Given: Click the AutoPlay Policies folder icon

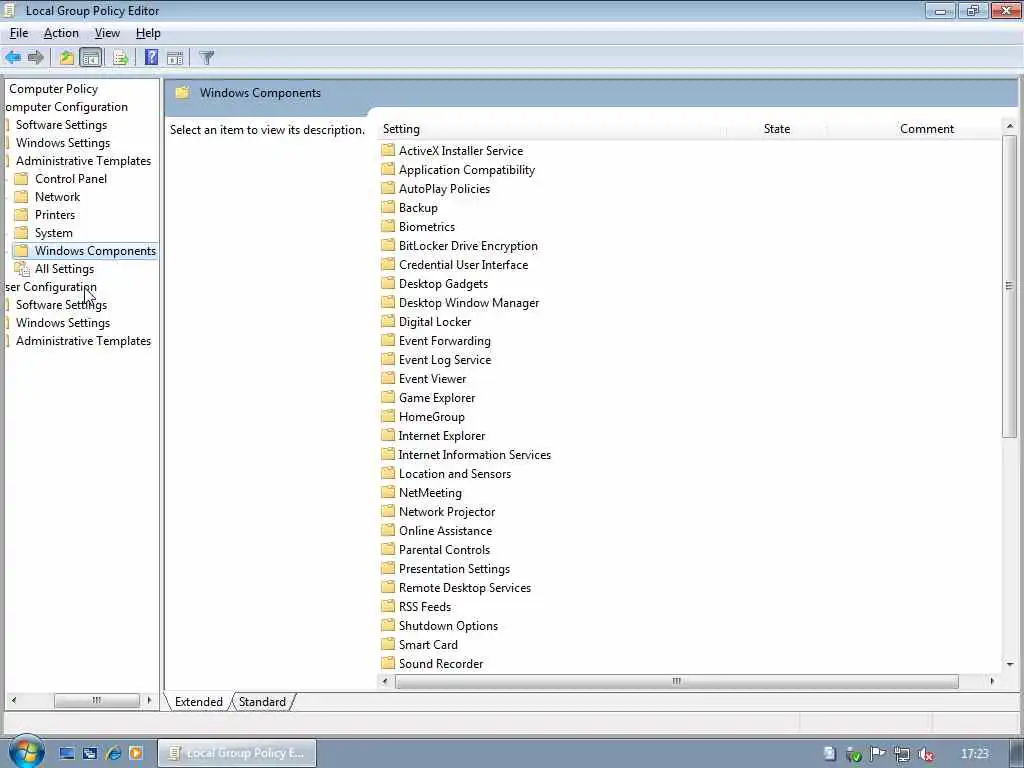Looking at the screenshot, I should (x=388, y=188).
